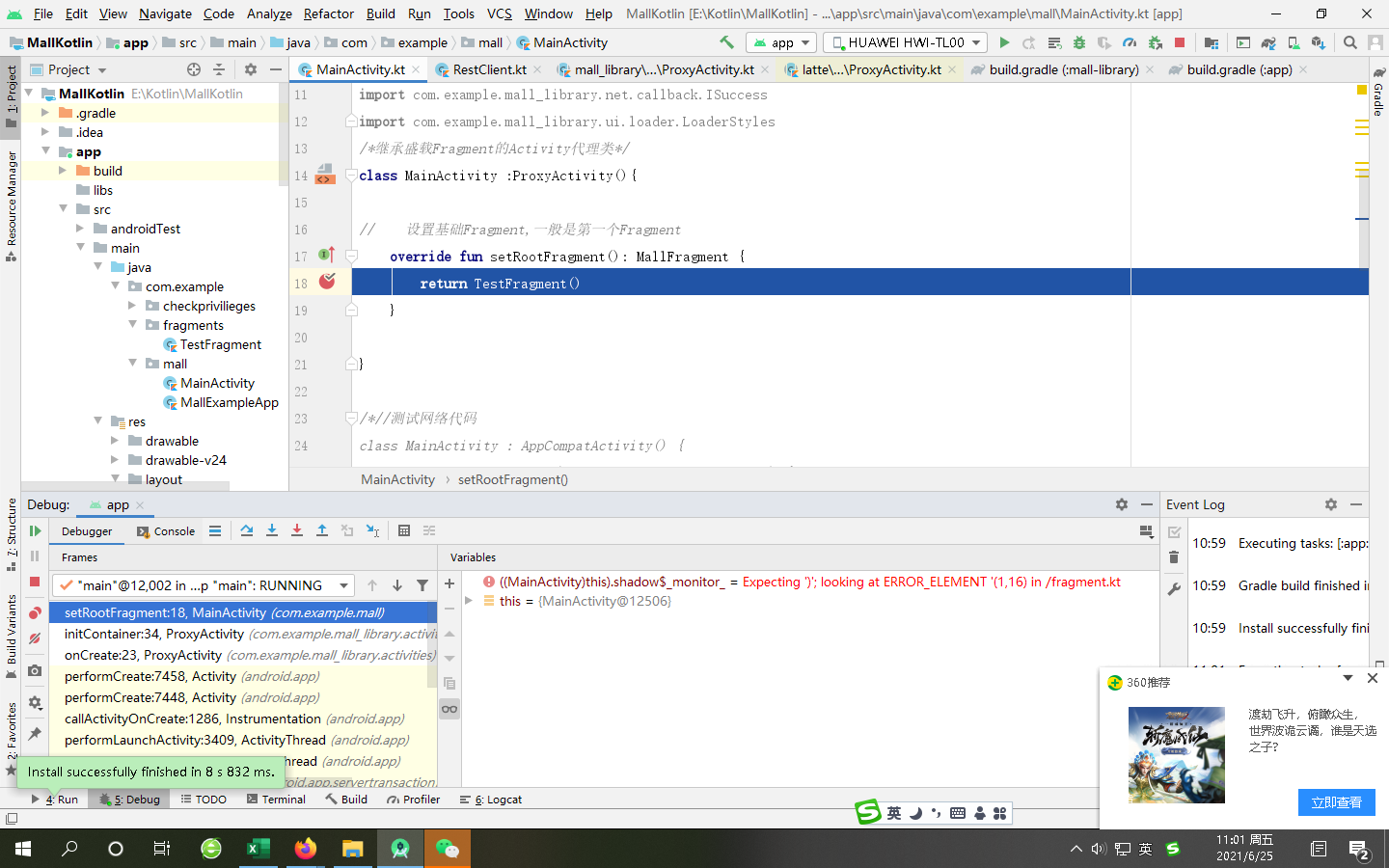This screenshot has height=868, width=1389.
Task: Open SDK Manager icon
Action: [1319, 42]
